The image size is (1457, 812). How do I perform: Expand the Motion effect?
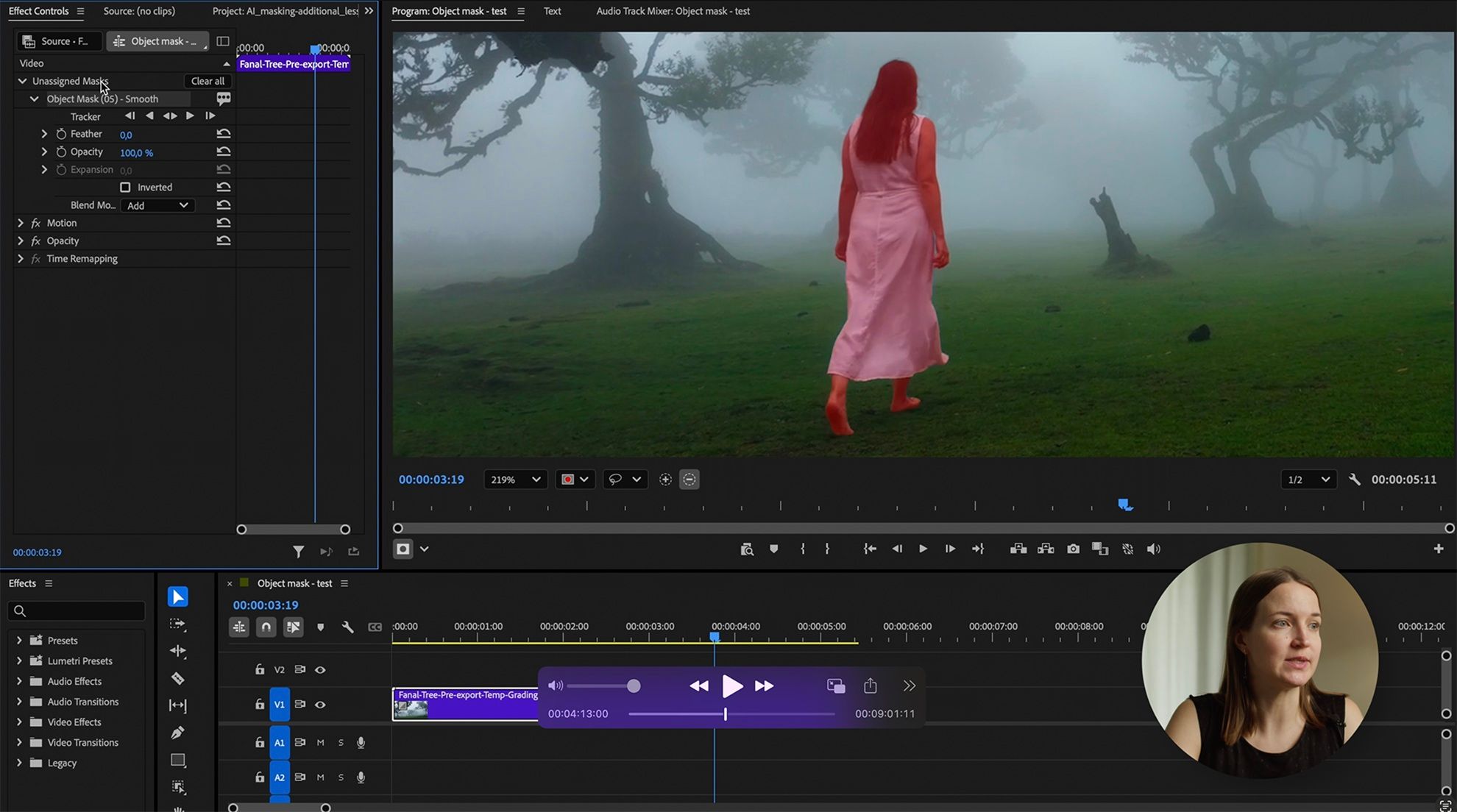click(x=21, y=223)
